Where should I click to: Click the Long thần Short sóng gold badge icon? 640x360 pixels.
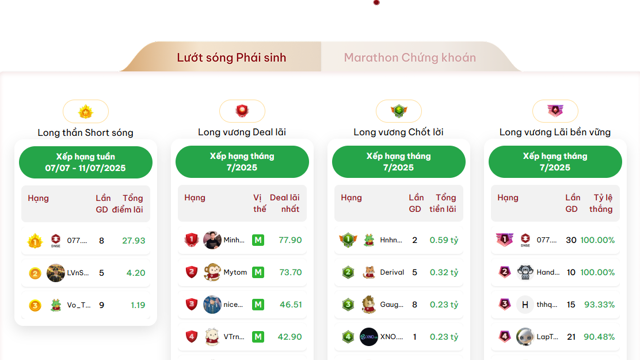pos(86,111)
